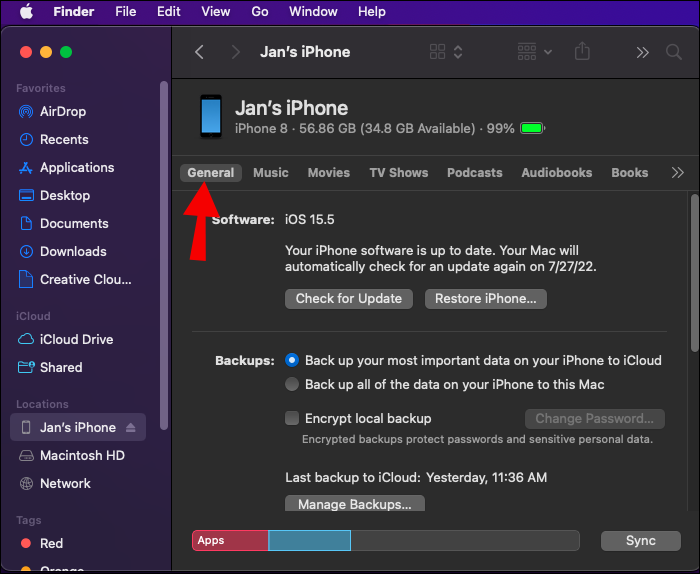Open the Finder menu
Screen dimensions: 700x574
[74, 12]
